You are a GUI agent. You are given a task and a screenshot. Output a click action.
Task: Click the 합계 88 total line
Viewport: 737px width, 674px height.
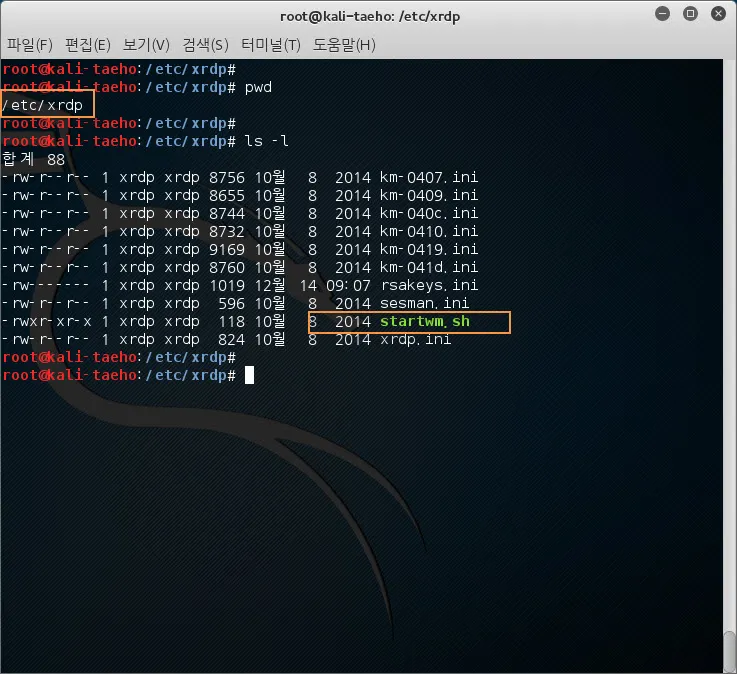point(33,159)
